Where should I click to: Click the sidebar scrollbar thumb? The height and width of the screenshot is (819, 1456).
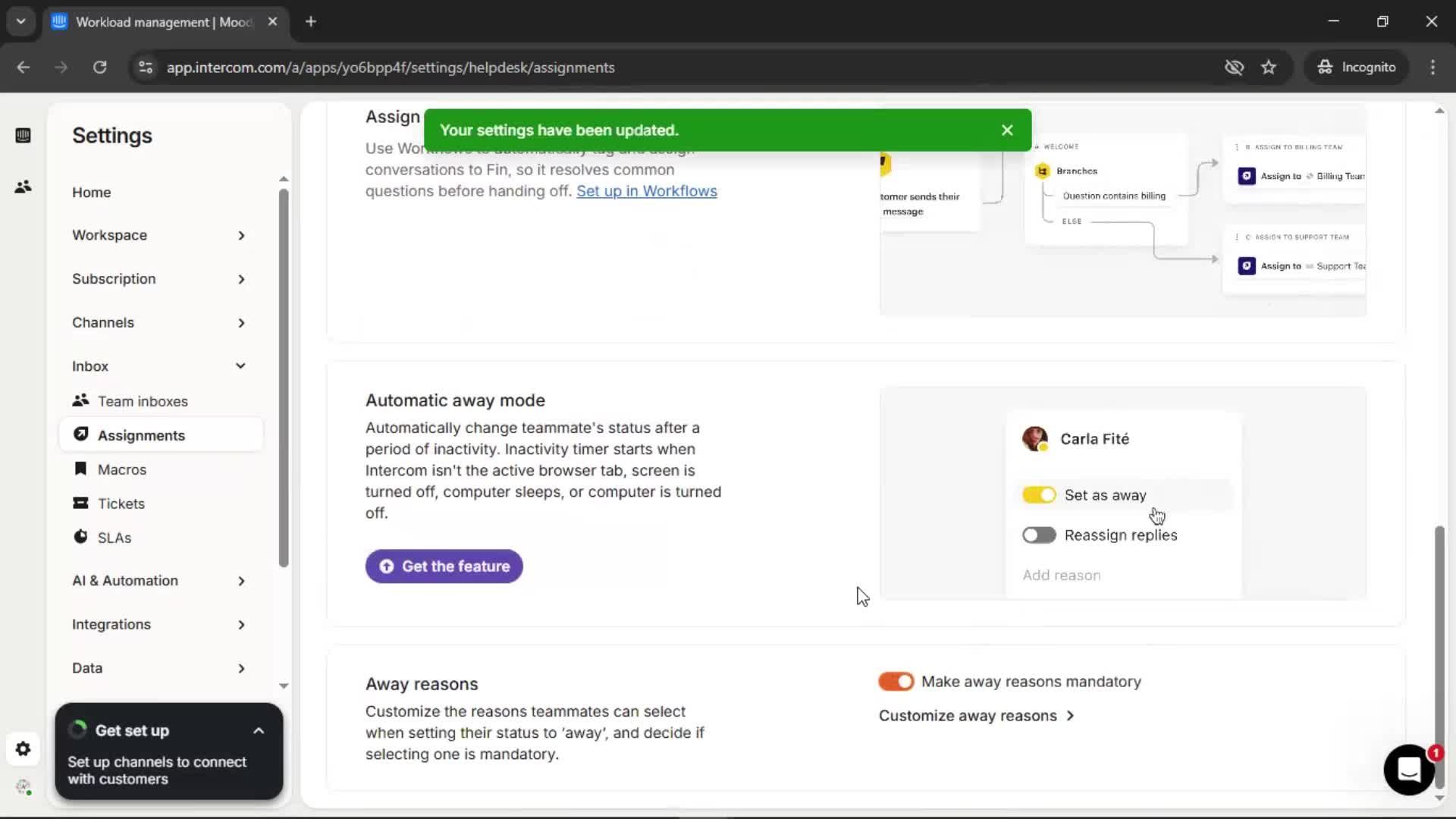[x=284, y=377]
